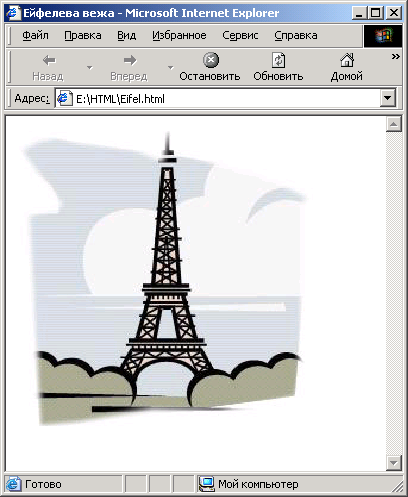Click the Мой компьютер status bar text
408x497 pixels.
[x=258, y=484]
